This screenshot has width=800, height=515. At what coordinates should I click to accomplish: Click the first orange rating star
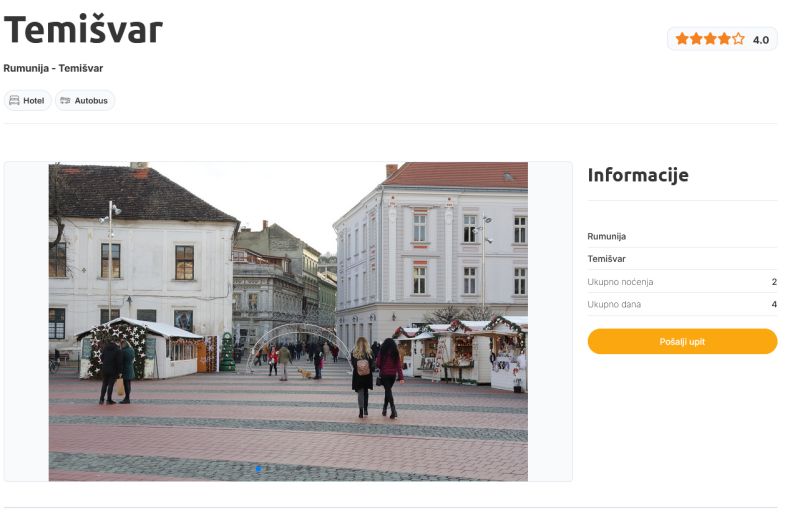[x=682, y=39]
